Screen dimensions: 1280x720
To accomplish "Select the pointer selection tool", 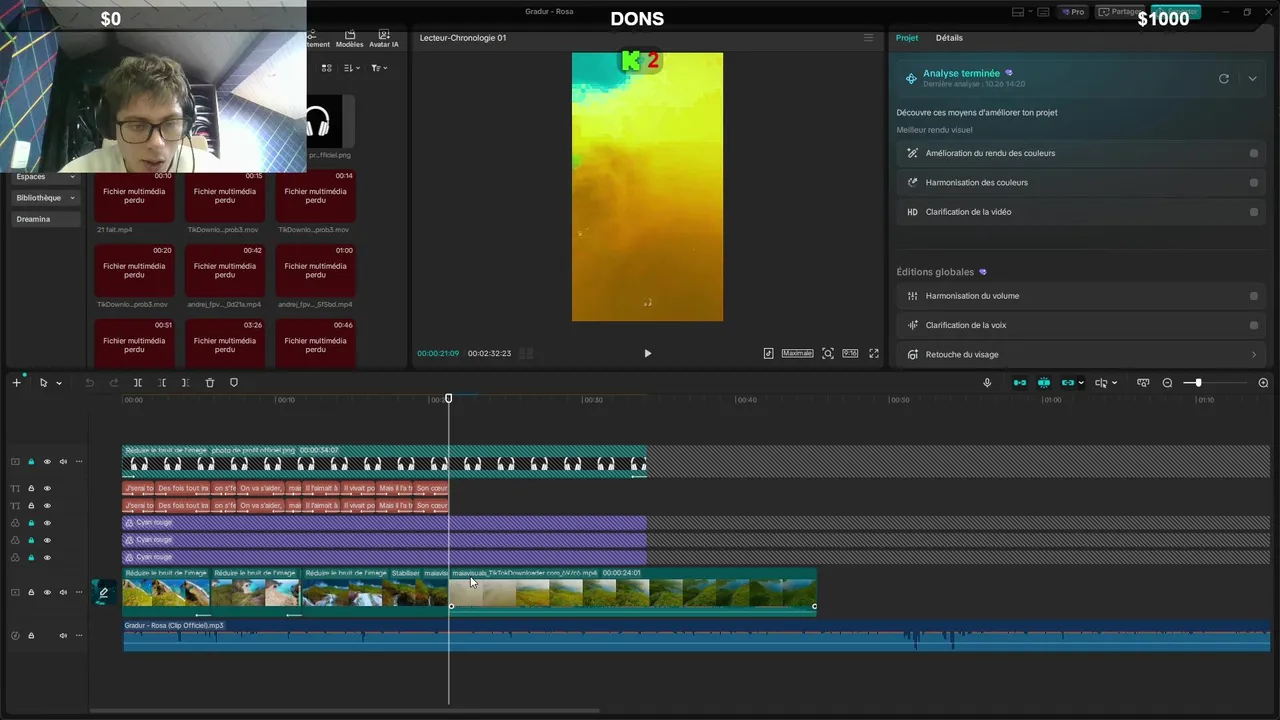I will pos(43,383).
